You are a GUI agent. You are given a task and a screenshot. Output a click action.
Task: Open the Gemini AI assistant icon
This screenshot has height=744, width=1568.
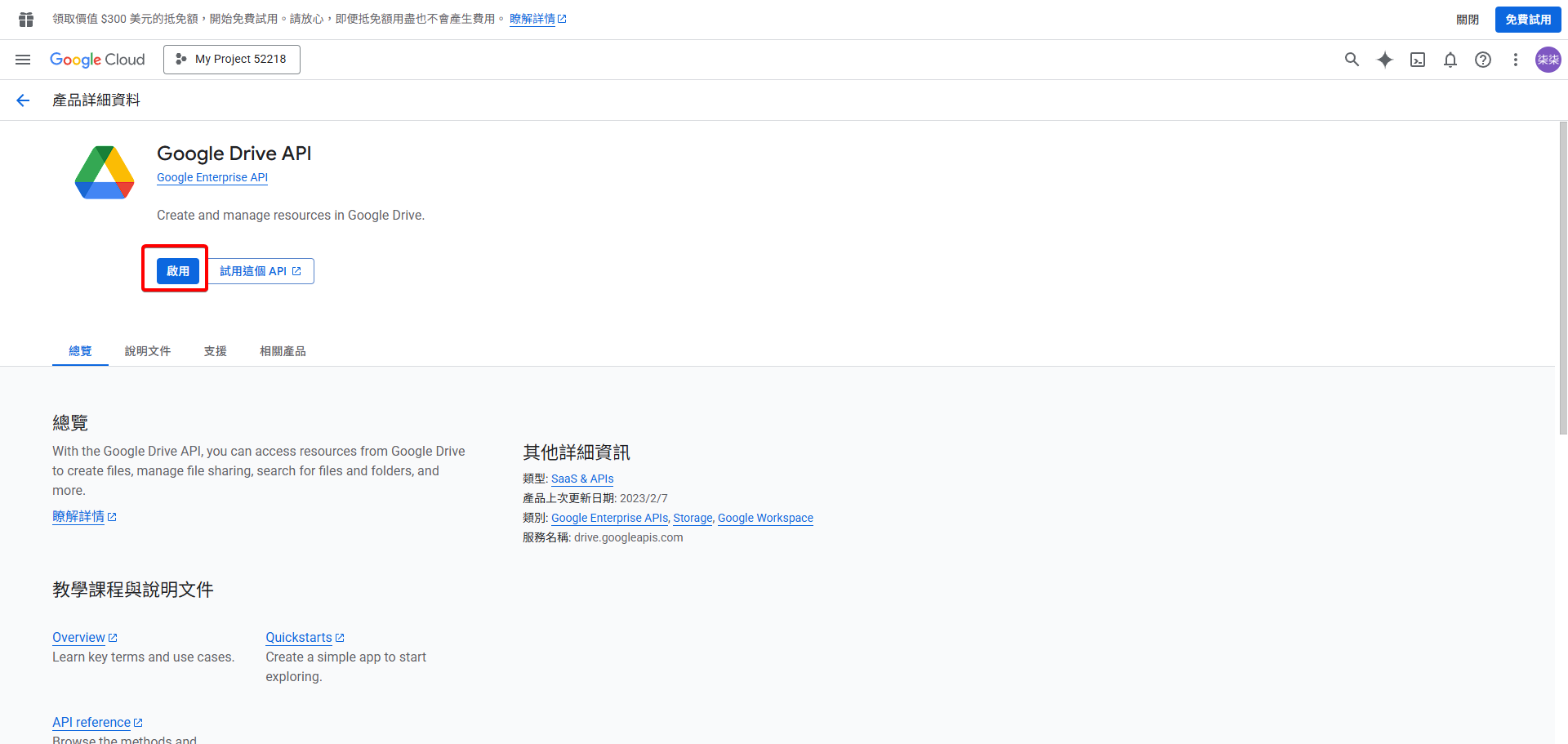(x=1385, y=59)
